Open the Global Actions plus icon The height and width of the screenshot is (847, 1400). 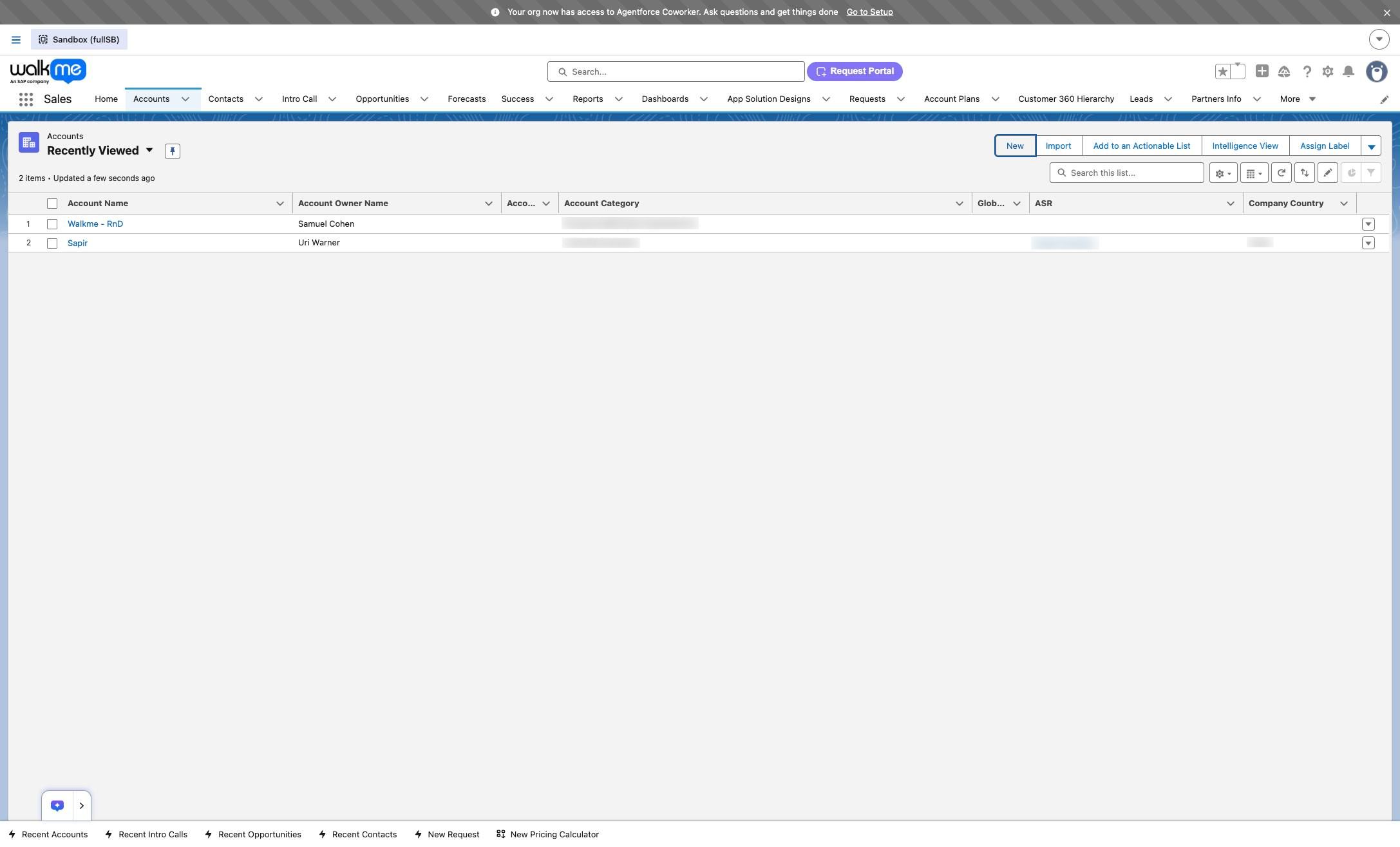pos(1262,71)
